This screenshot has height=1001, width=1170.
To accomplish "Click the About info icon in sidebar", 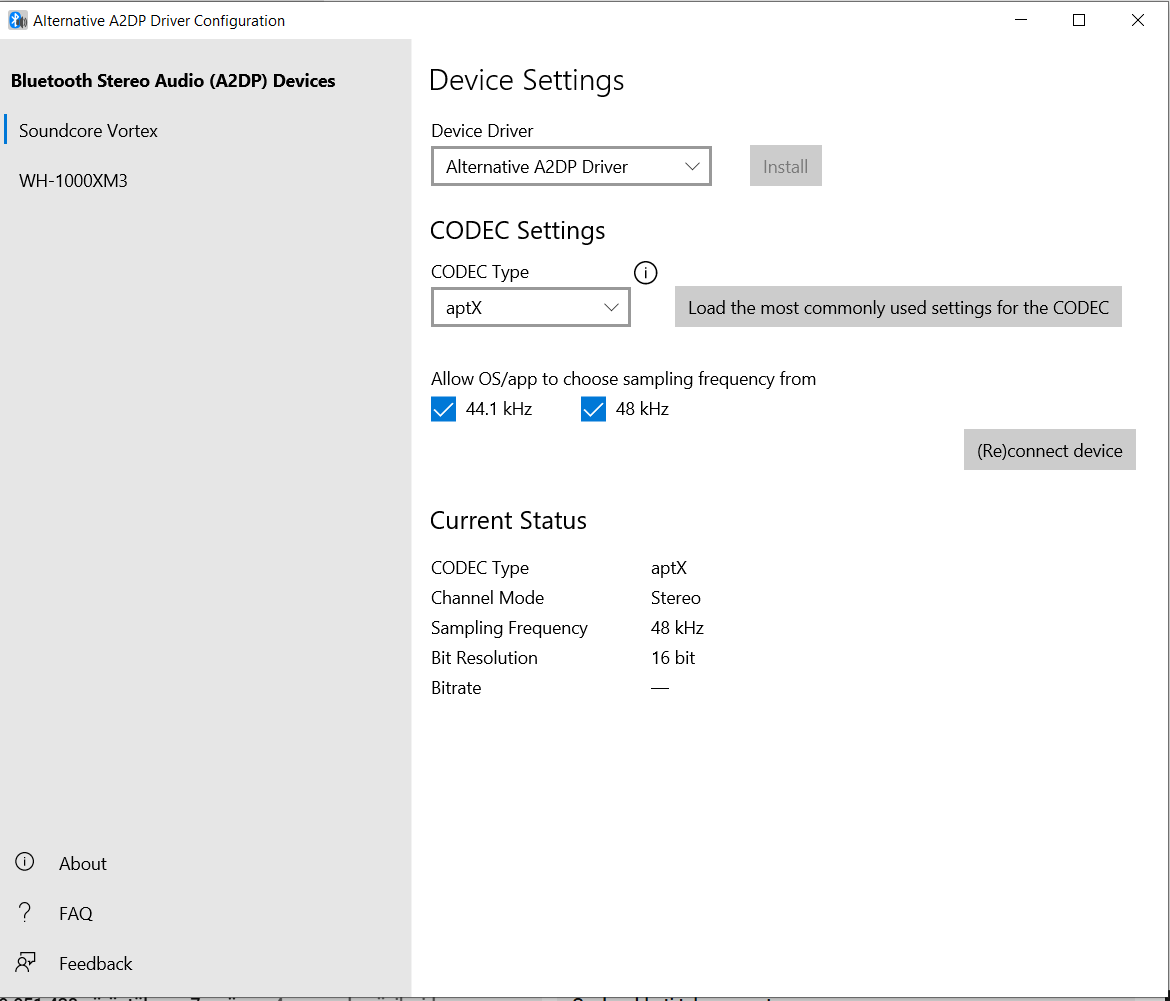I will (25, 862).
